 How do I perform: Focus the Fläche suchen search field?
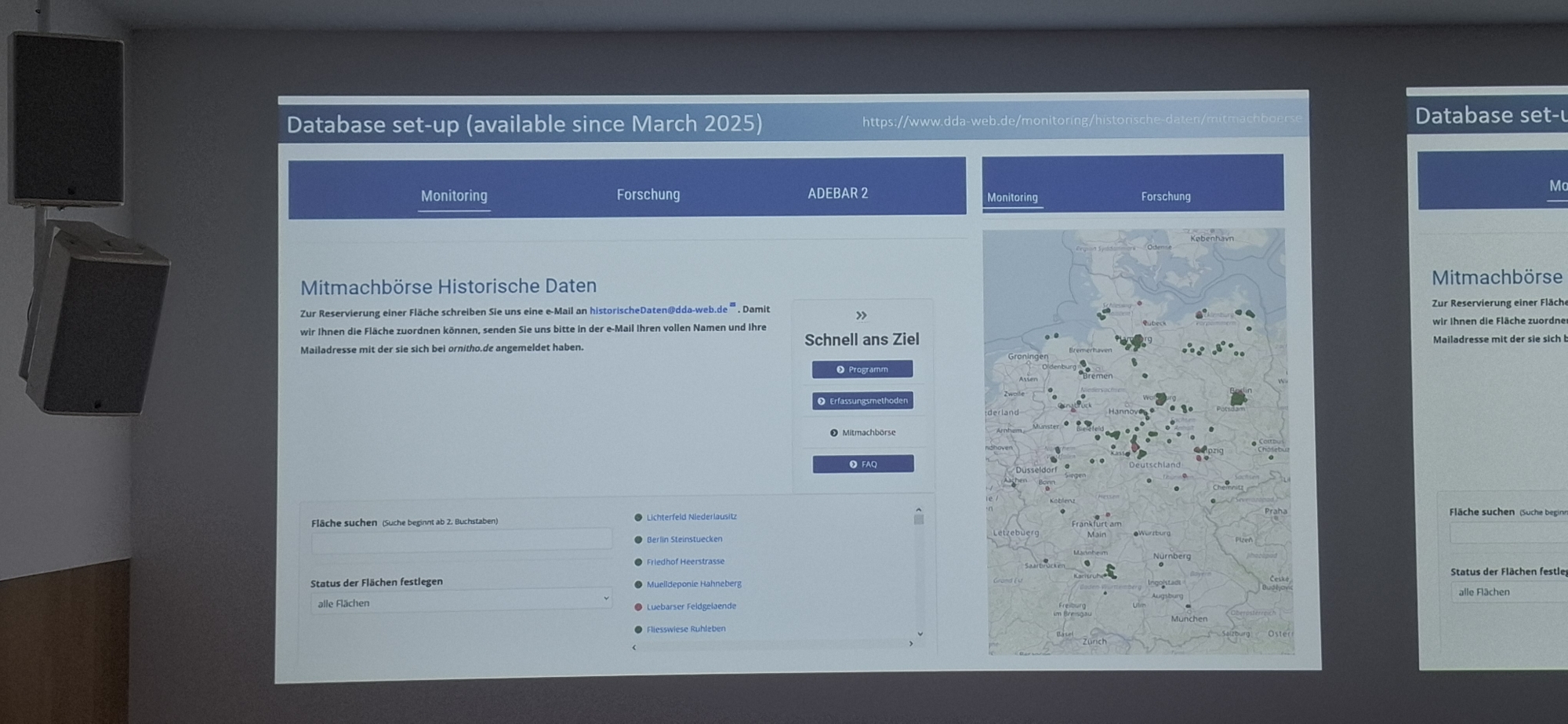461,540
